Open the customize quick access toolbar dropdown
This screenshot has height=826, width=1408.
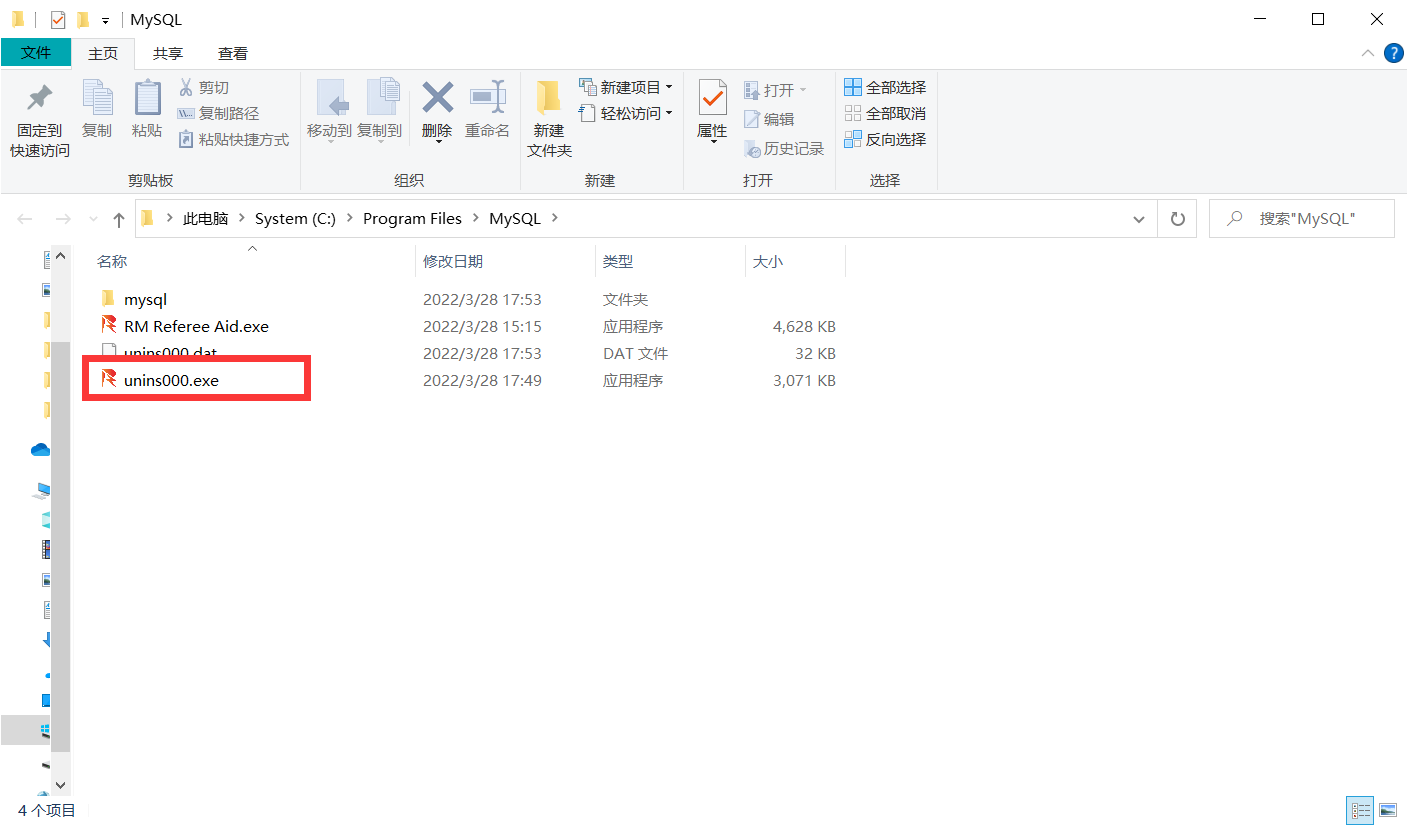tap(105, 20)
